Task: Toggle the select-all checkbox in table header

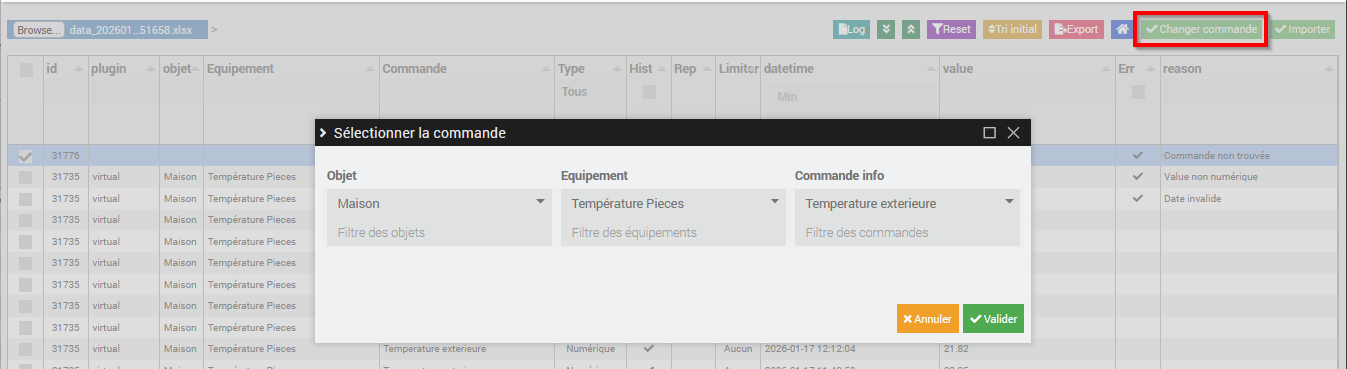Action: pos(26,70)
